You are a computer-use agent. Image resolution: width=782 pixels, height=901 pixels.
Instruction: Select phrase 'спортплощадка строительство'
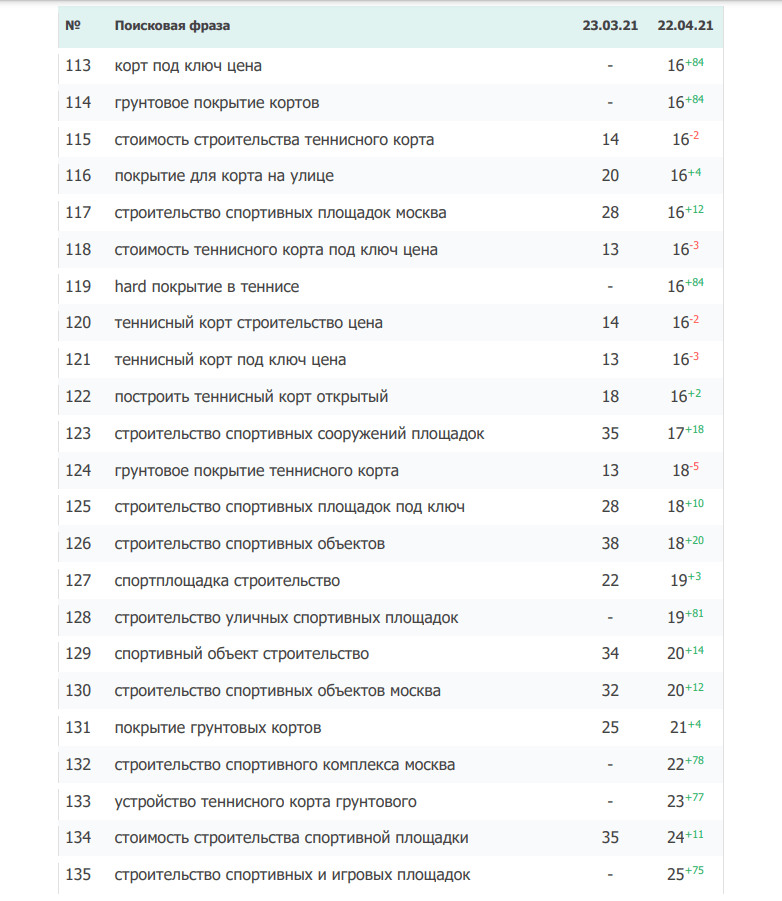coord(227,580)
